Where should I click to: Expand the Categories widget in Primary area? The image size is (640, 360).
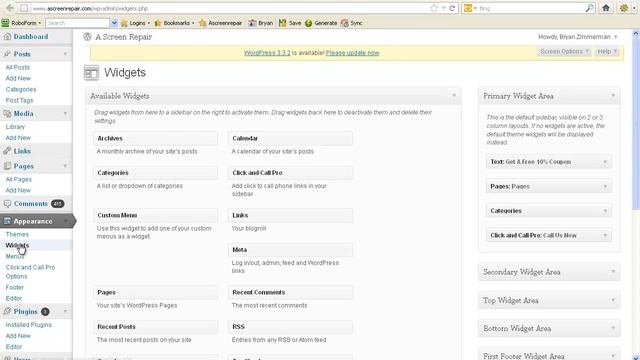pyautogui.click(x=605, y=211)
